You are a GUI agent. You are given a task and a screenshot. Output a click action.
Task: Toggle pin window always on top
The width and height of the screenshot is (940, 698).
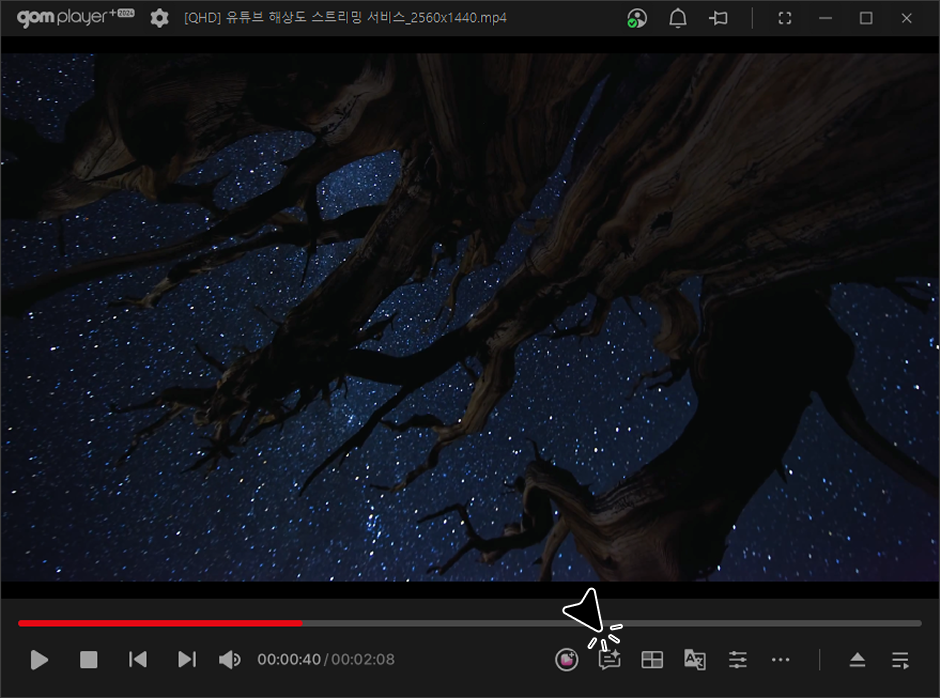[718, 18]
